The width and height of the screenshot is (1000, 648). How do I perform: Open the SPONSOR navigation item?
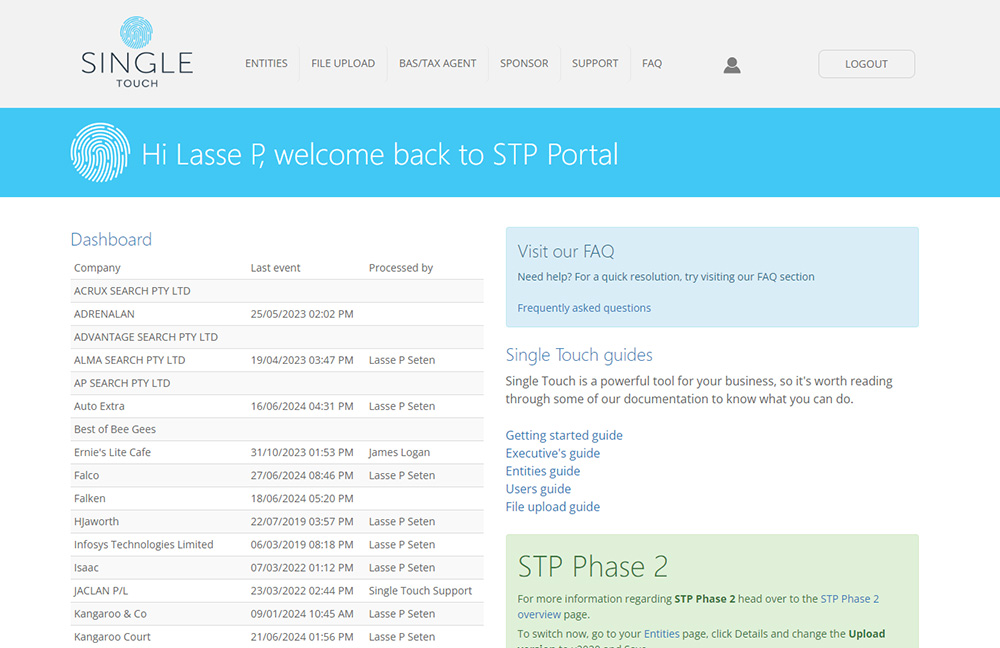(524, 63)
